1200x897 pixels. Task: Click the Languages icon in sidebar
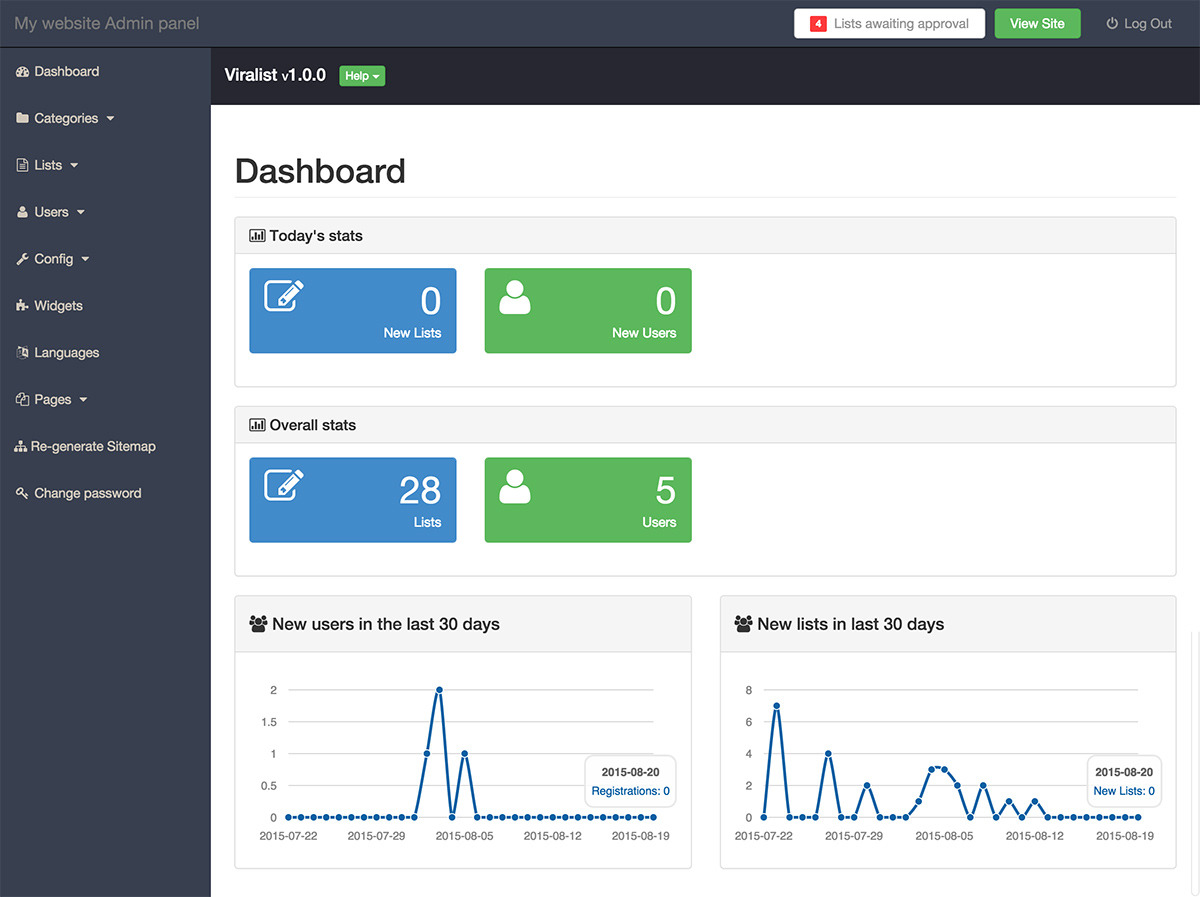23,352
